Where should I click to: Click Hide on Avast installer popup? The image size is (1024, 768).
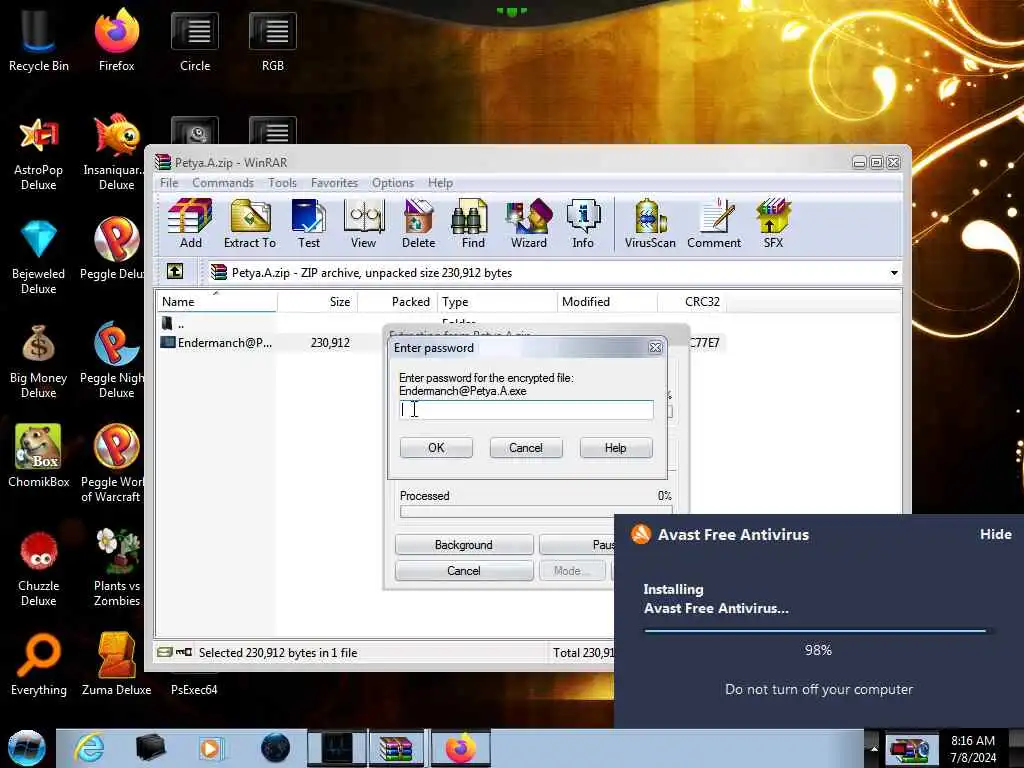(x=995, y=534)
